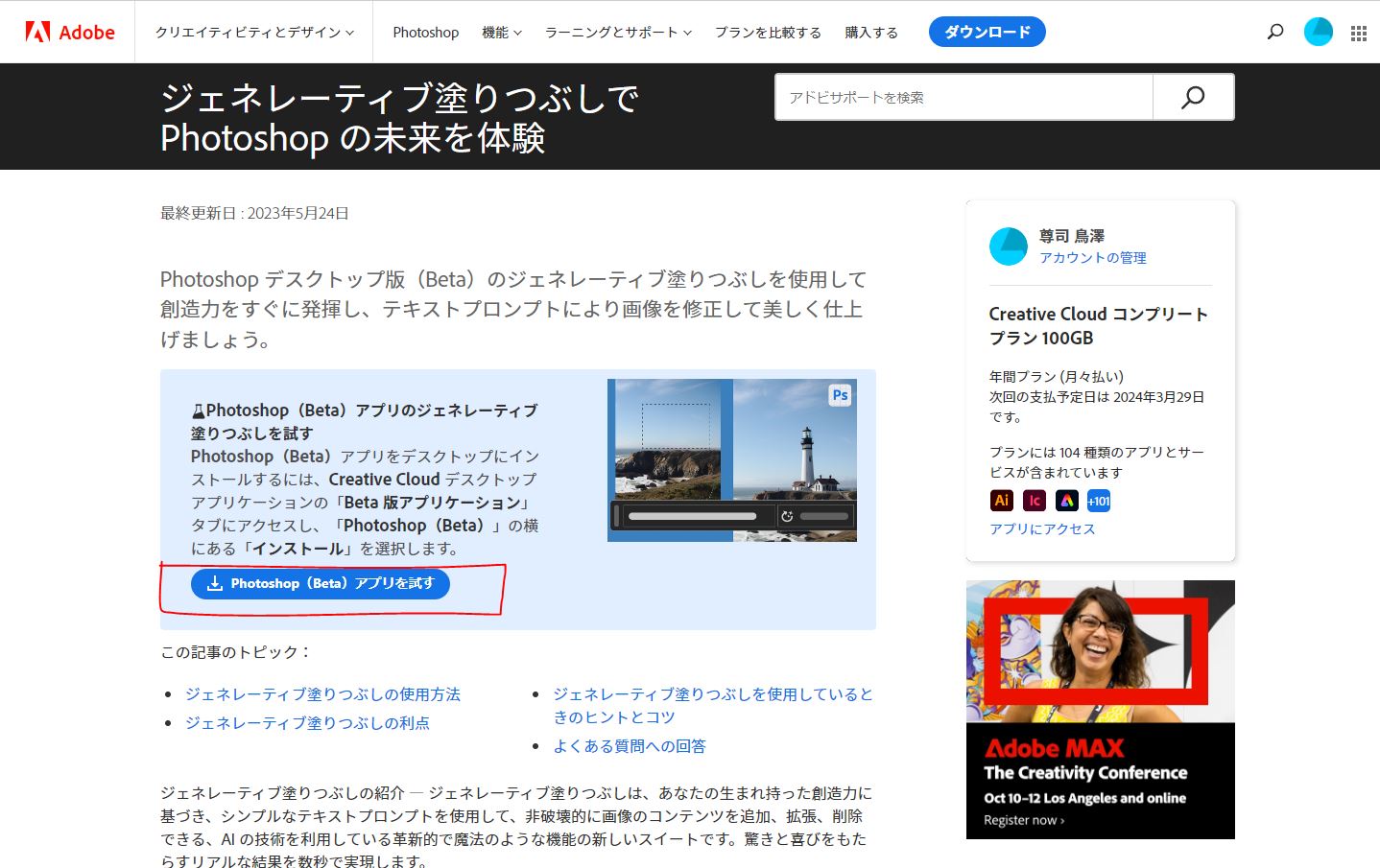Click the Register now link in the Adobe MAX ad

click(1024, 820)
